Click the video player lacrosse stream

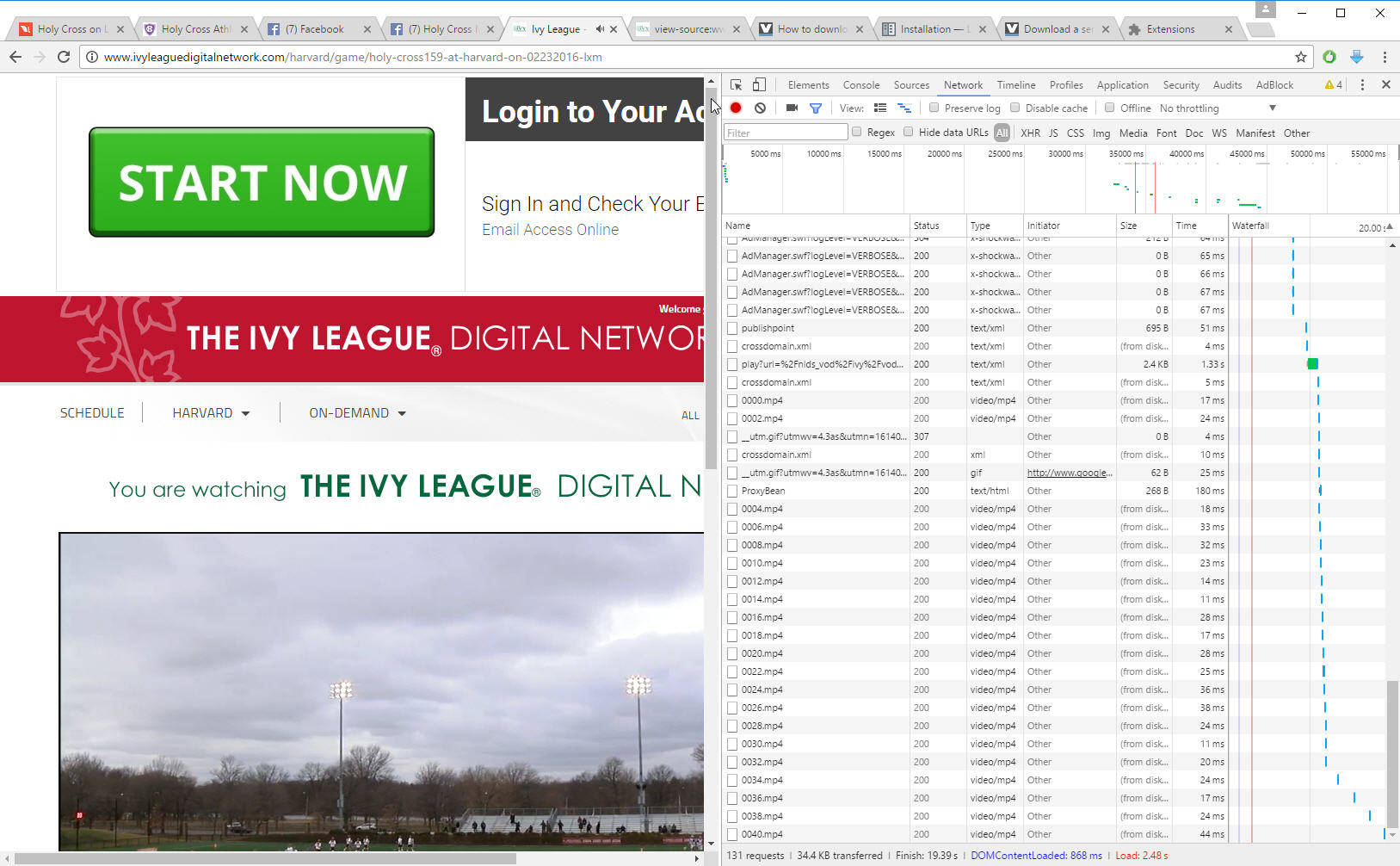pos(381,691)
